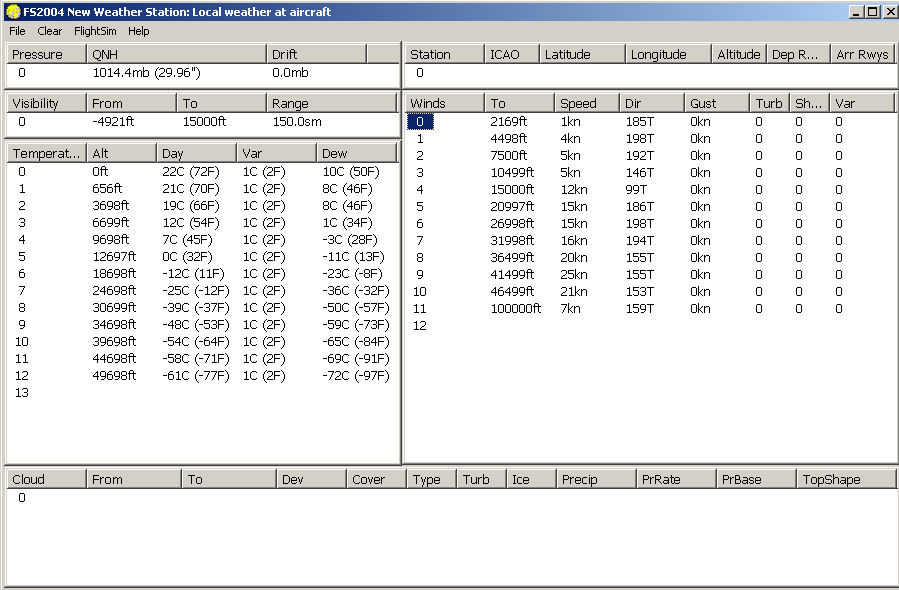Screen dimensions: 899x590
Task: Click the Speed column header
Action: pos(587,103)
